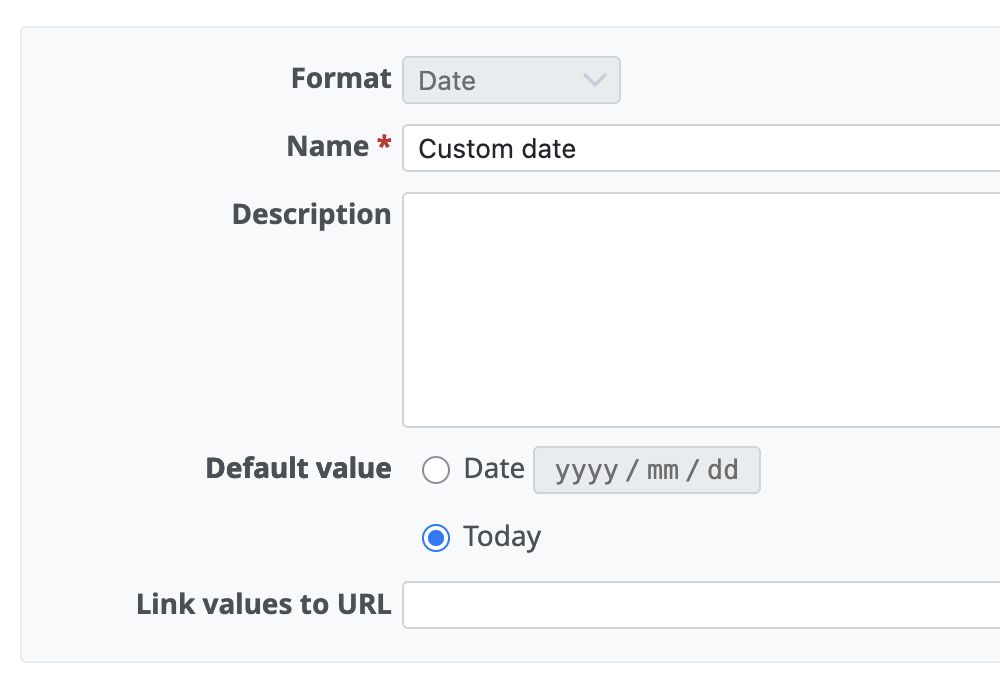Viewport: 1000px width, 686px height.
Task: Click the 'Link values to URL' label
Action: coord(263,604)
